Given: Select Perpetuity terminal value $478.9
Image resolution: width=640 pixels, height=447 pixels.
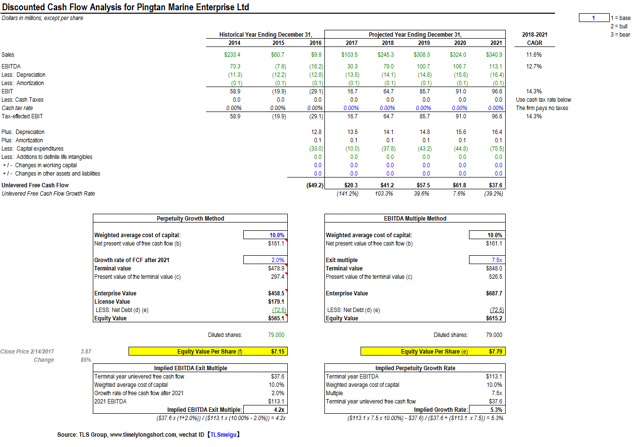Looking at the screenshot, I should point(276,269).
